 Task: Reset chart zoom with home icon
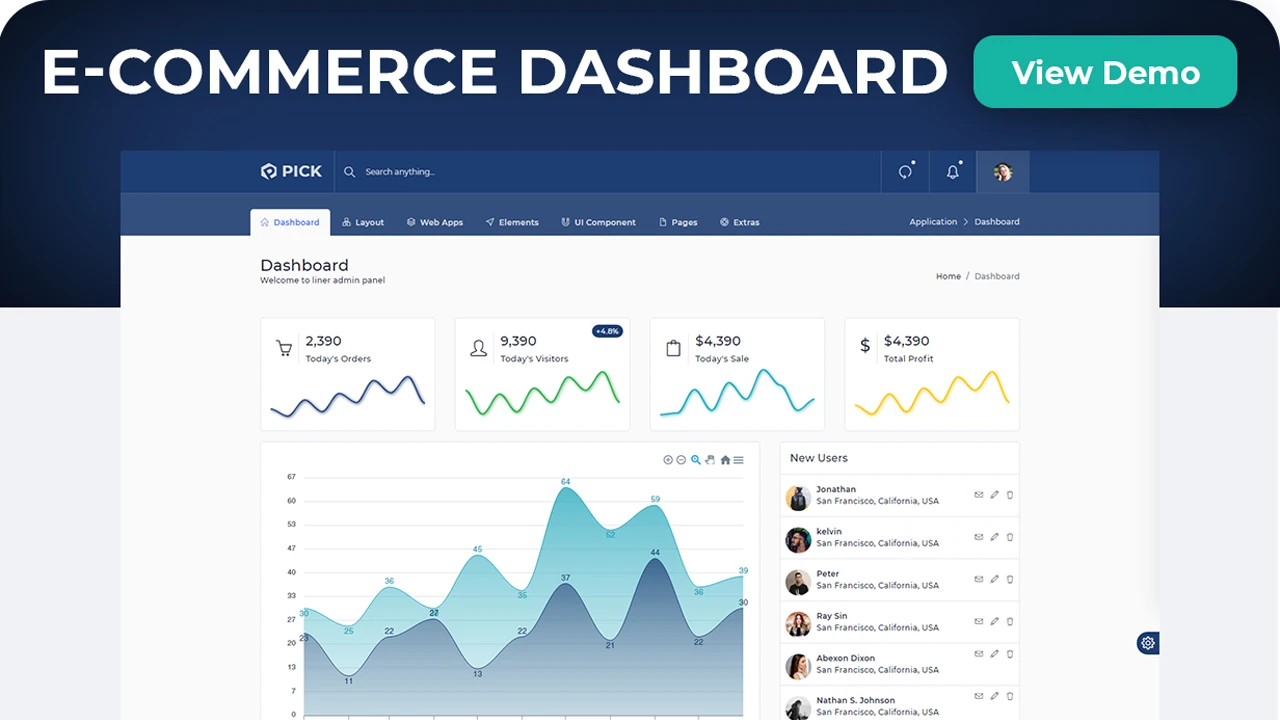pos(726,460)
